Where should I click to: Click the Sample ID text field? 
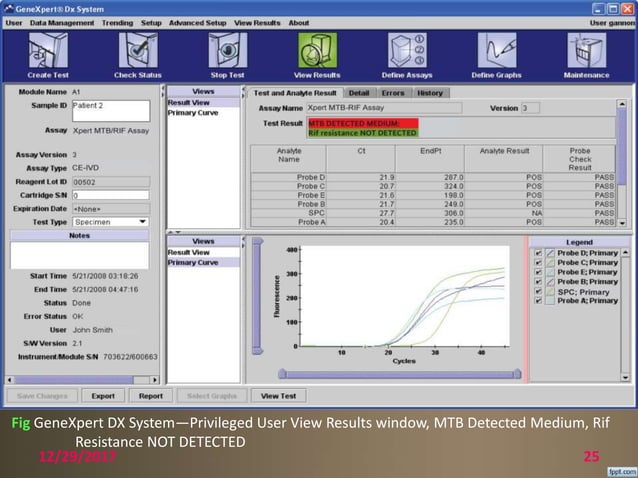[111, 111]
